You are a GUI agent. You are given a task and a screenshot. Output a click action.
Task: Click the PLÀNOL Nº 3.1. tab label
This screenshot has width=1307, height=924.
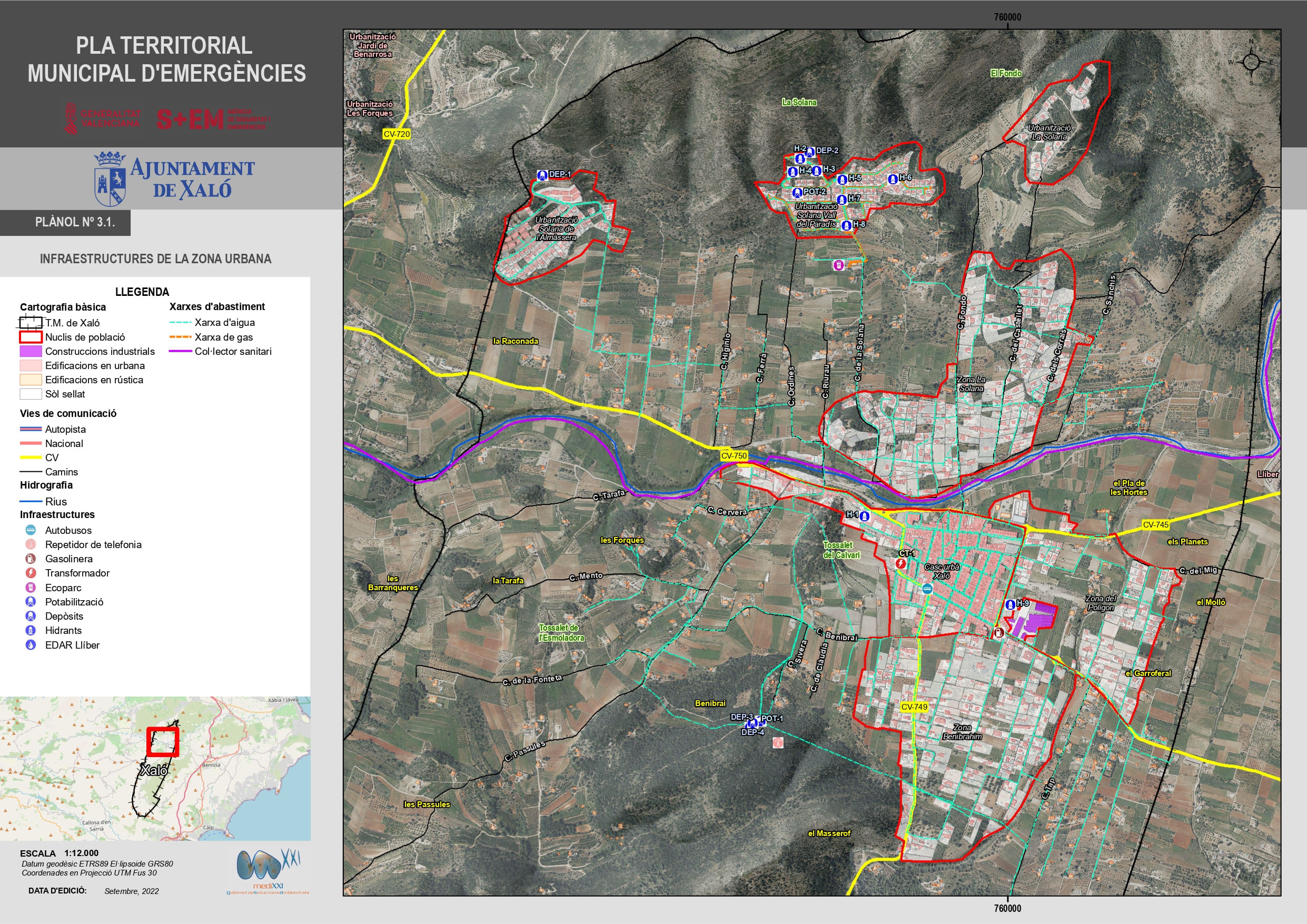tap(75, 222)
